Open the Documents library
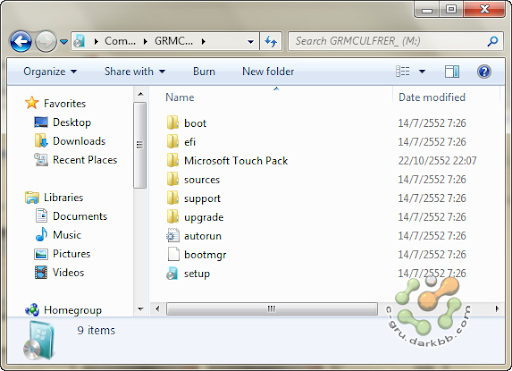Image resolution: width=512 pixels, height=371 pixels. pos(80,216)
